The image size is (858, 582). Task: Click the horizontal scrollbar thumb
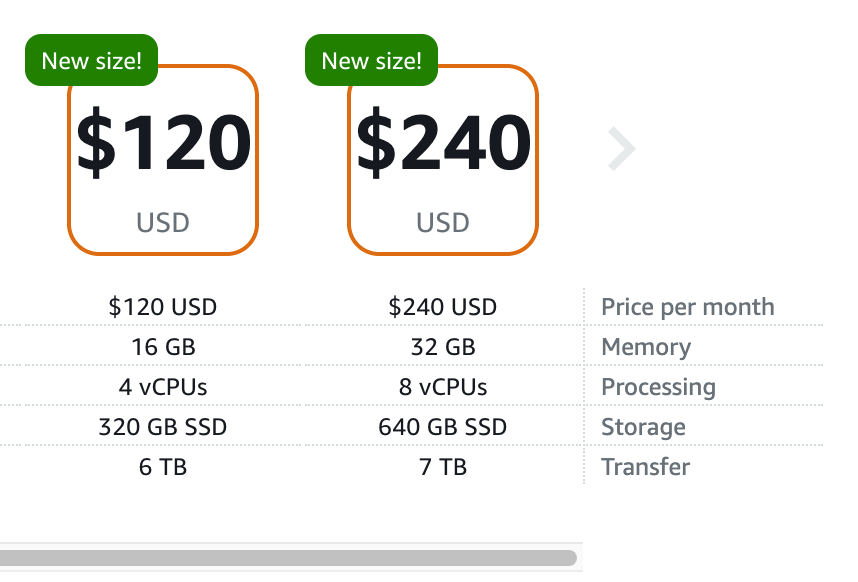tap(288, 557)
